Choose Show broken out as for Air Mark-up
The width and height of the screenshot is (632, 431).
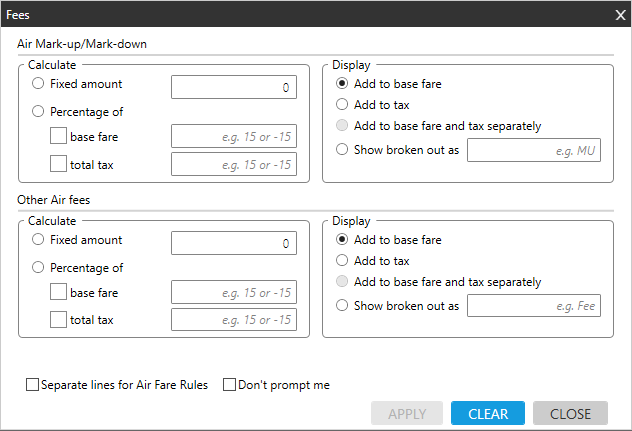pyautogui.click(x=343, y=150)
